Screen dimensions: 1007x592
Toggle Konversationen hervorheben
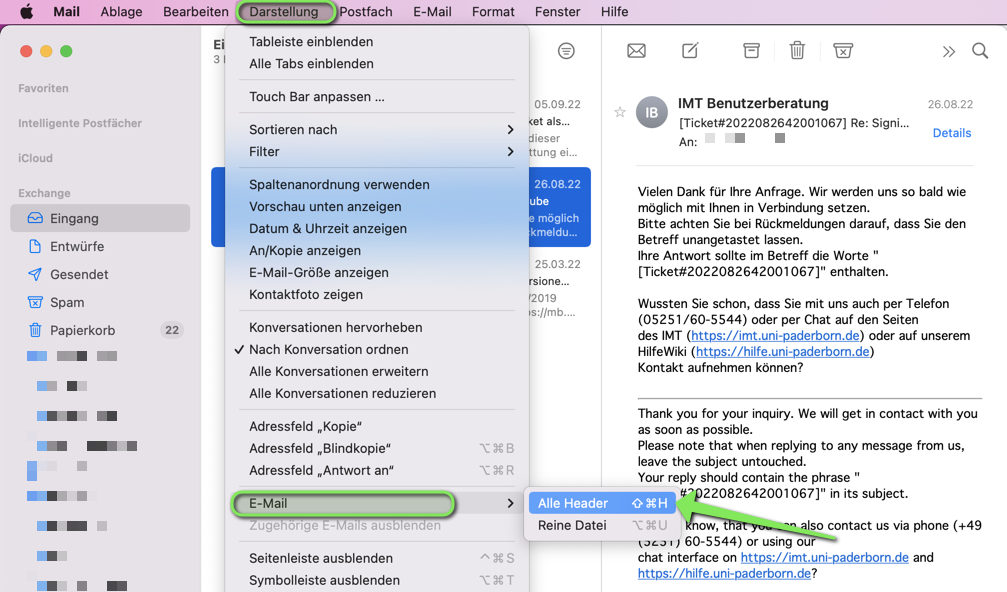coord(377,327)
